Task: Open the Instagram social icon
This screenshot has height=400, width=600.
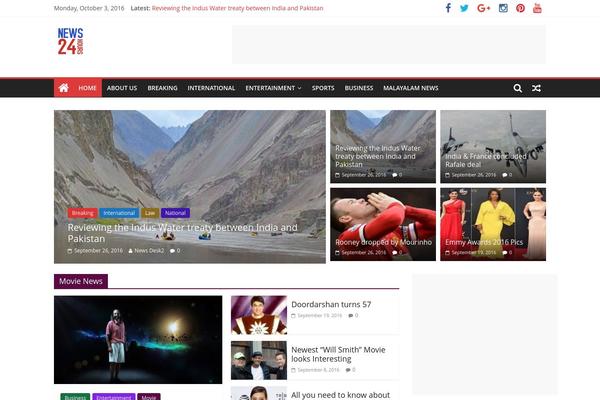Action: coord(503,8)
